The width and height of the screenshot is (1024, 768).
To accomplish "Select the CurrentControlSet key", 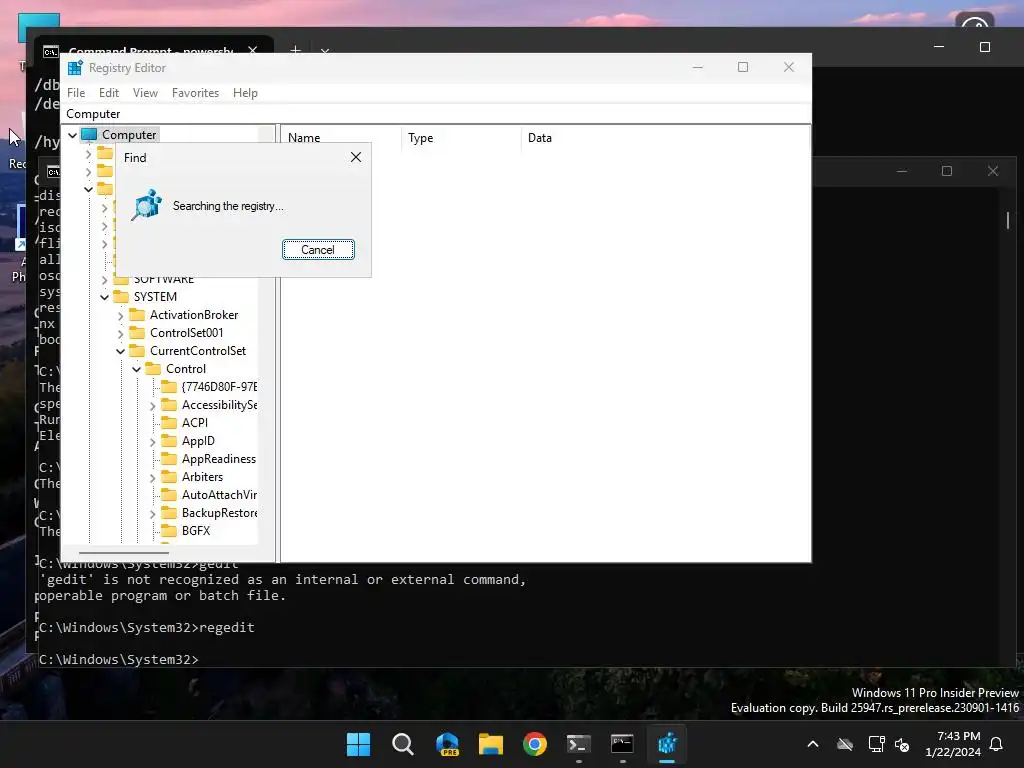I will click(x=198, y=351).
